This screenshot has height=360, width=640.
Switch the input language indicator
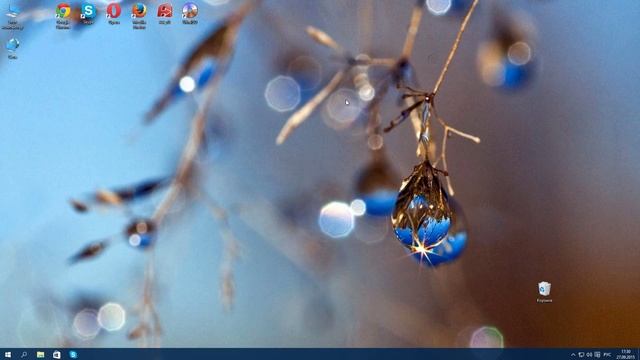pyautogui.click(x=607, y=355)
